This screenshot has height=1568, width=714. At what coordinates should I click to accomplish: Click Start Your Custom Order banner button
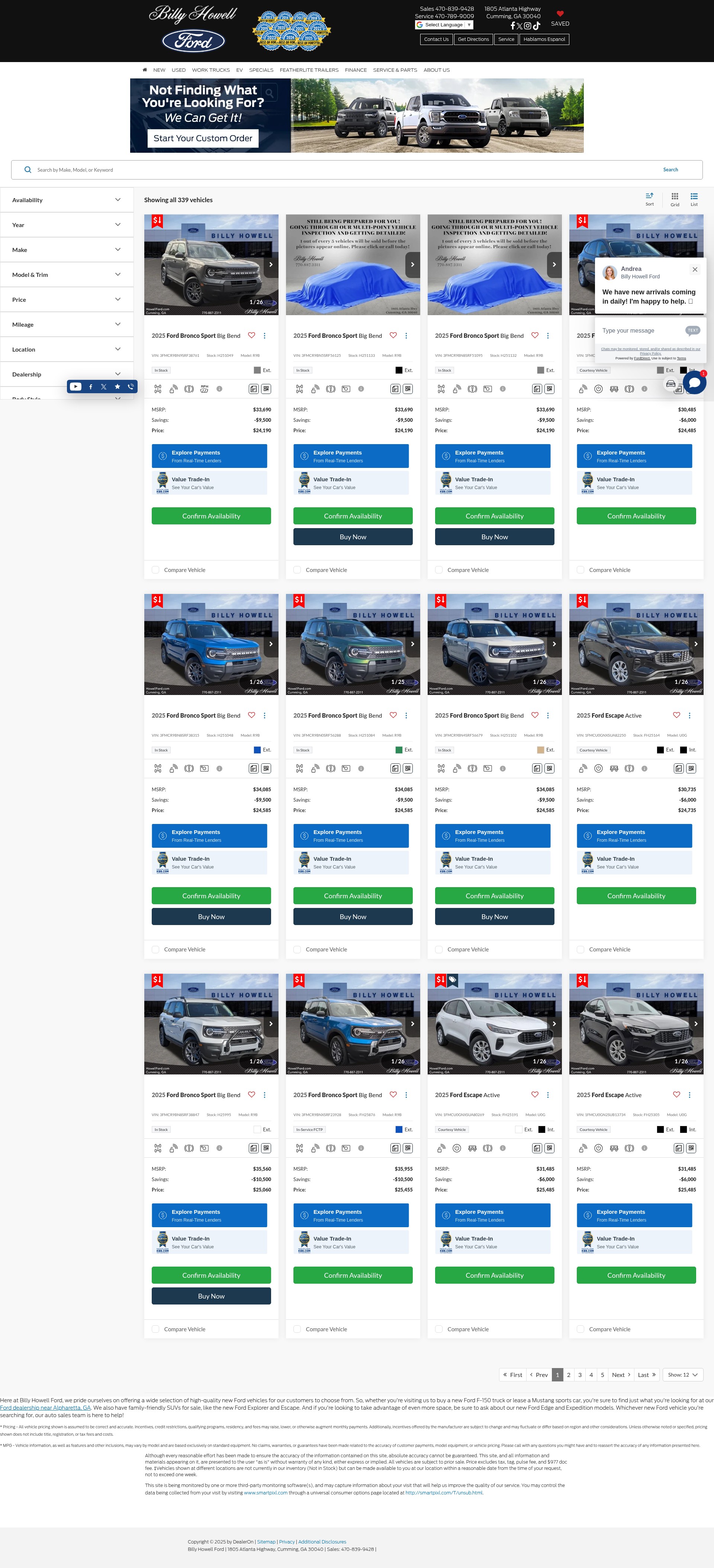click(x=203, y=138)
